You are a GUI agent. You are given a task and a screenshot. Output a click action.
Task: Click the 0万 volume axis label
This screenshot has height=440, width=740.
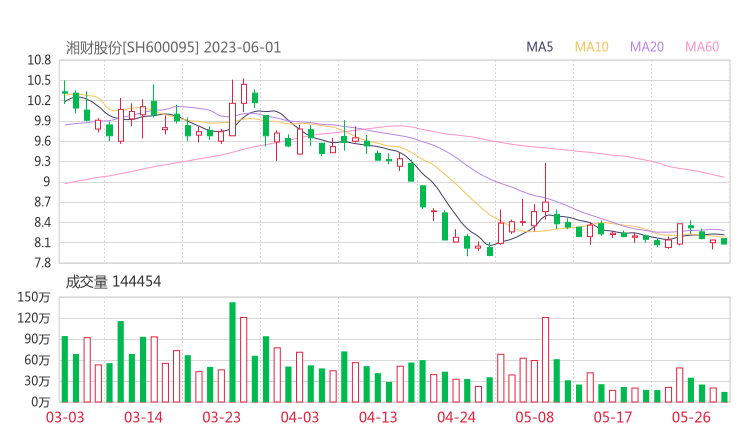click(41, 402)
